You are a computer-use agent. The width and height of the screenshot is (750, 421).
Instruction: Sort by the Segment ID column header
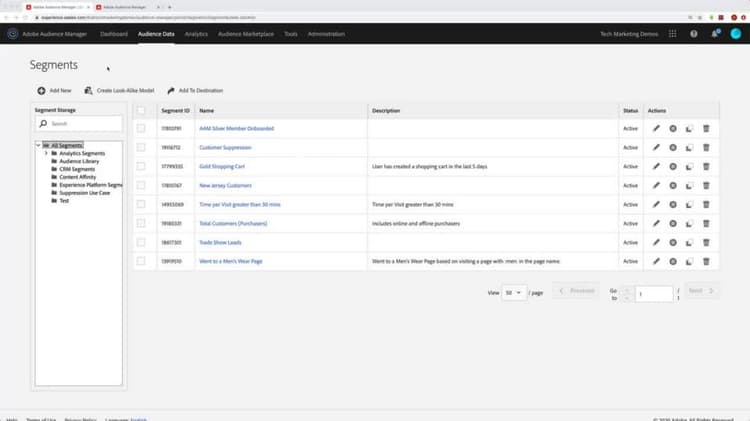175,111
